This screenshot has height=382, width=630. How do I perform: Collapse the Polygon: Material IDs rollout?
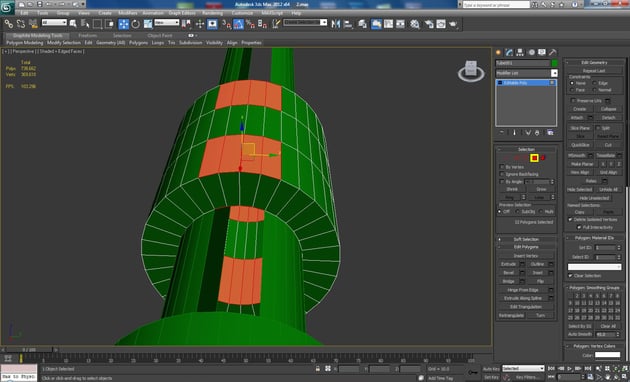pos(594,238)
